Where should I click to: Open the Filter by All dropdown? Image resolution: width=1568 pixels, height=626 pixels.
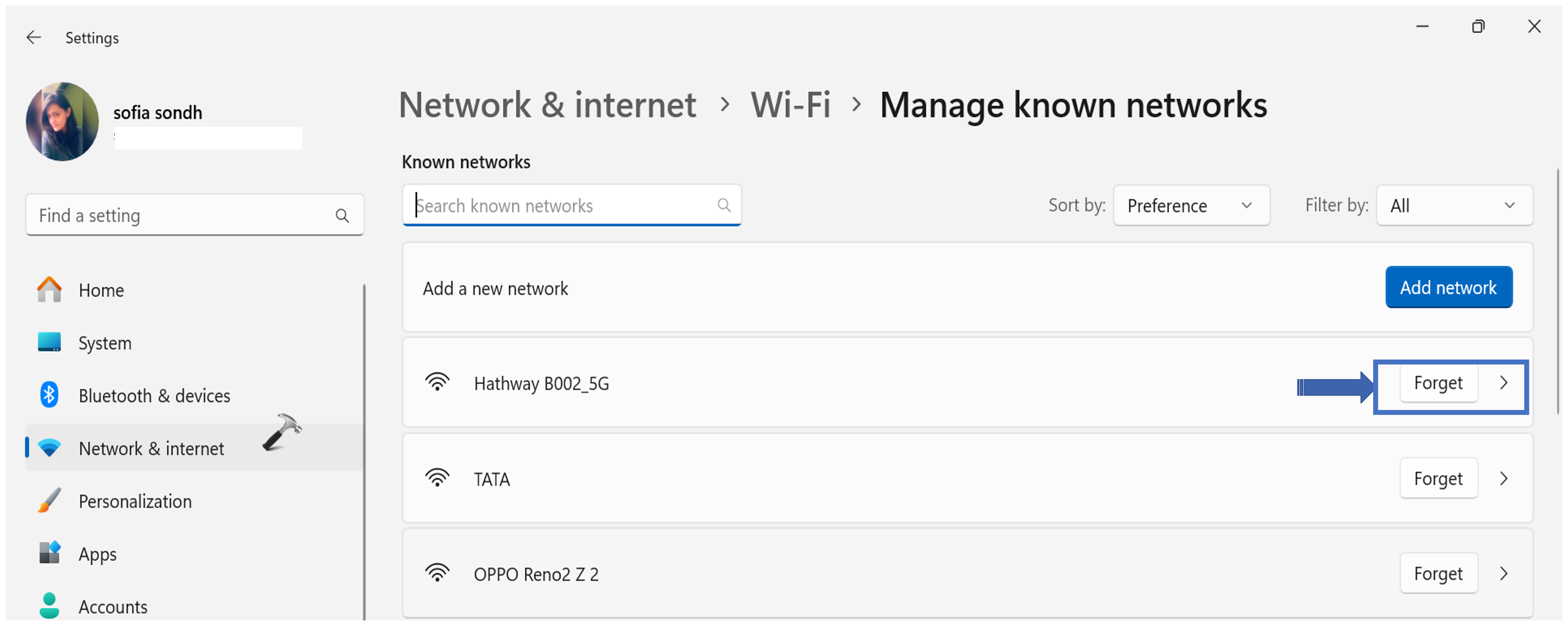[1453, 206]
